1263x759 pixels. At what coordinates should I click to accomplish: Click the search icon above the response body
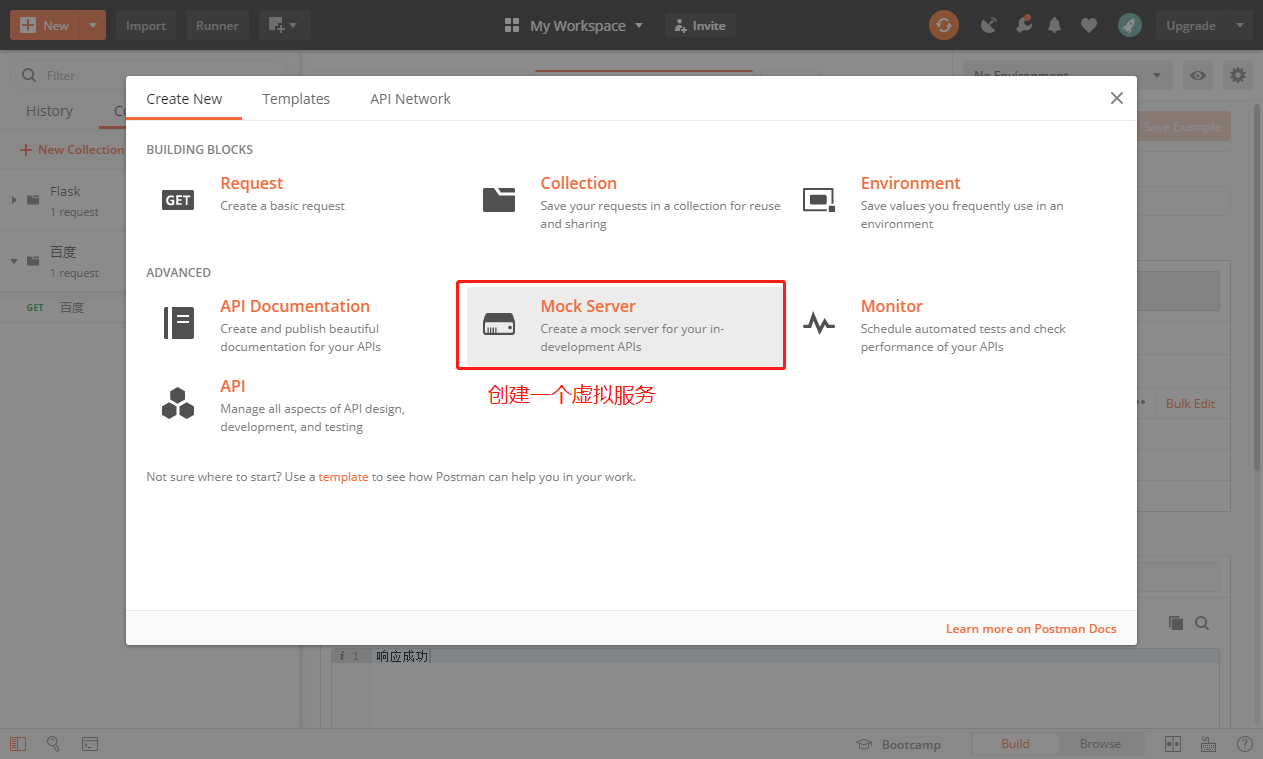pos(1201,621)
